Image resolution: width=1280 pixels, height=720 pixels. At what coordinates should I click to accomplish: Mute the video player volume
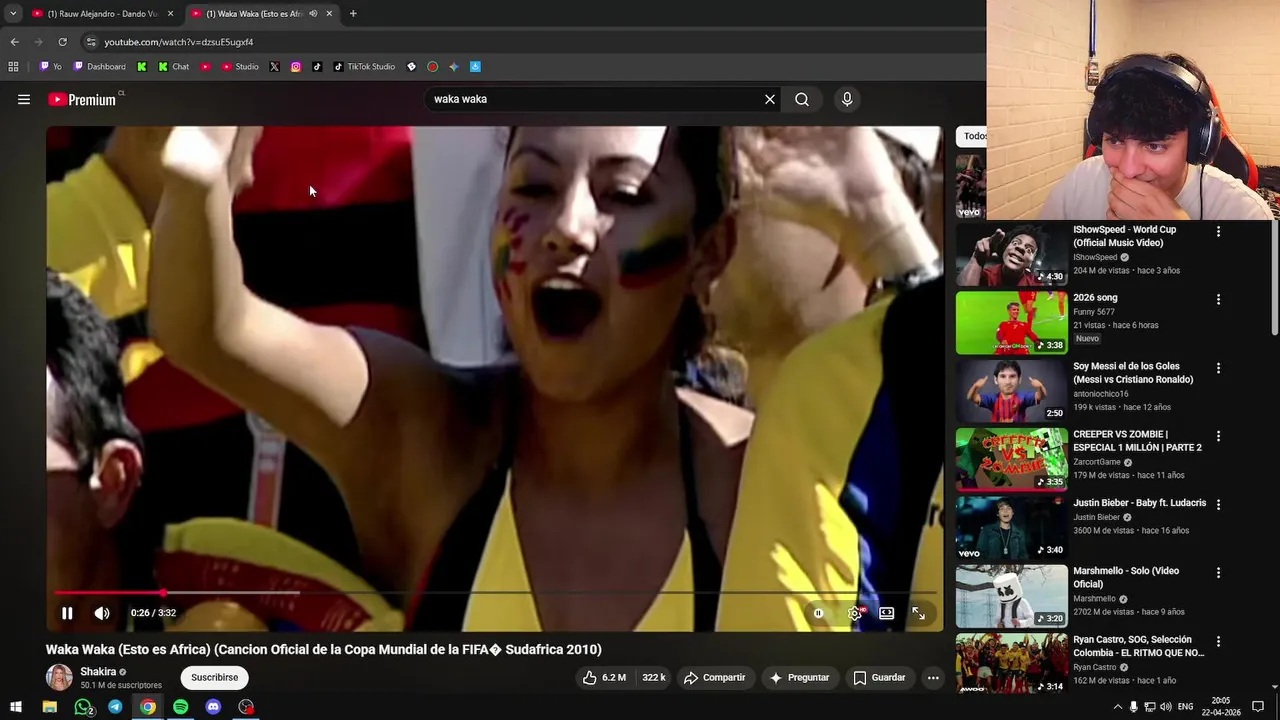[102, 613]
